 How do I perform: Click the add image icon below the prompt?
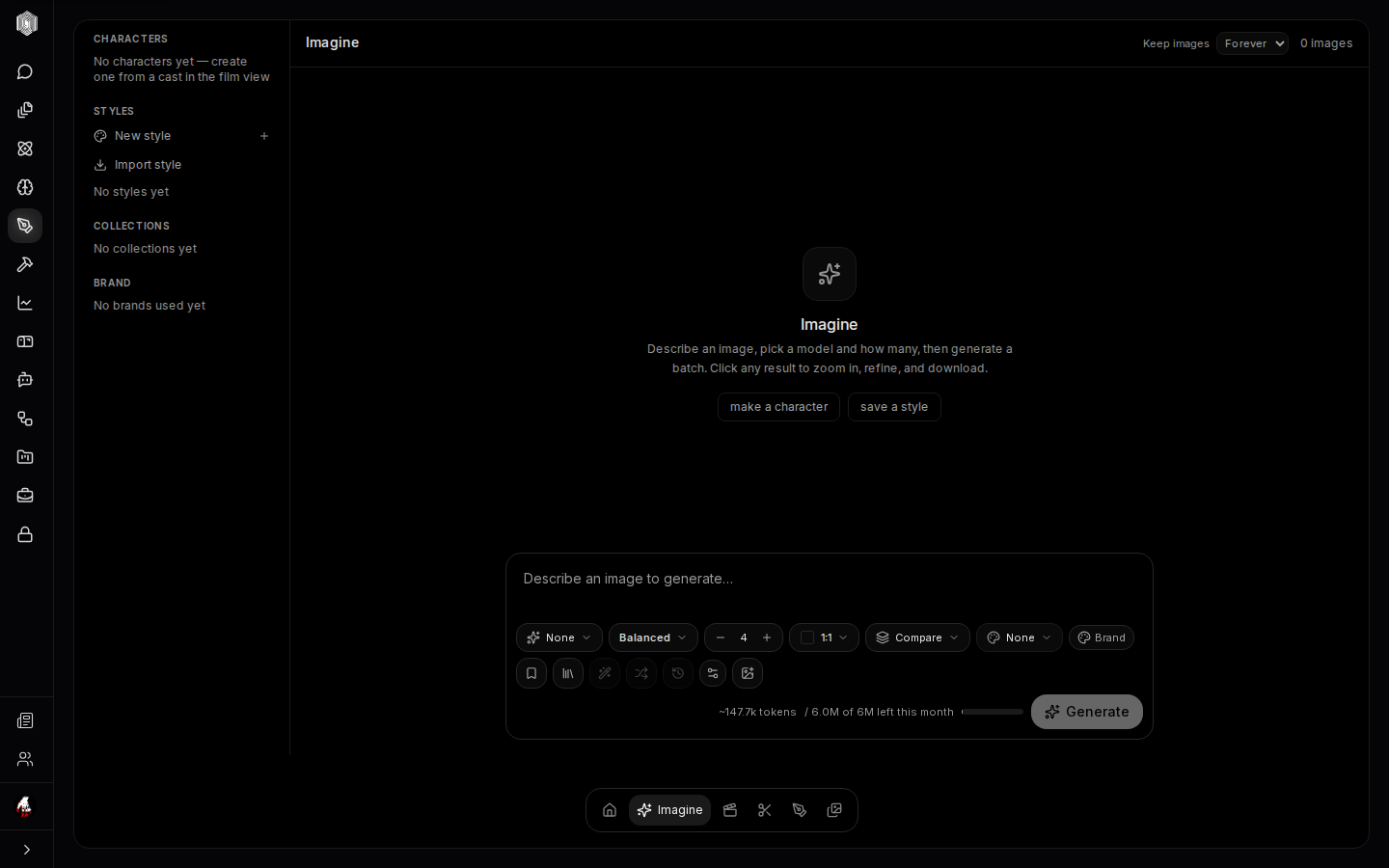[x=748, y=673]
